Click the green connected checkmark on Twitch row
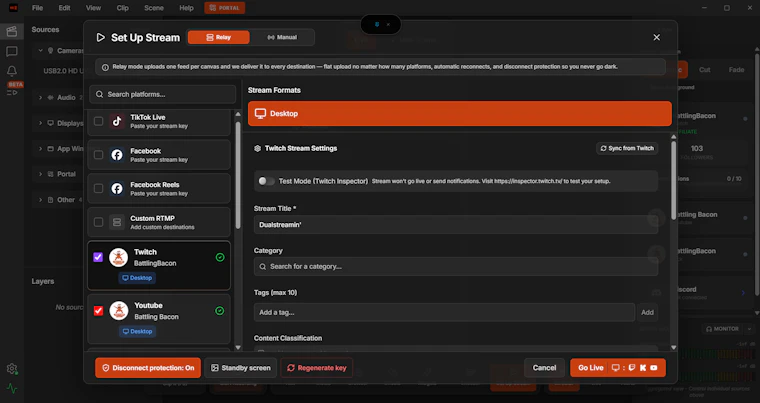Viewport: 760px width, 403px height. (220, 257)
